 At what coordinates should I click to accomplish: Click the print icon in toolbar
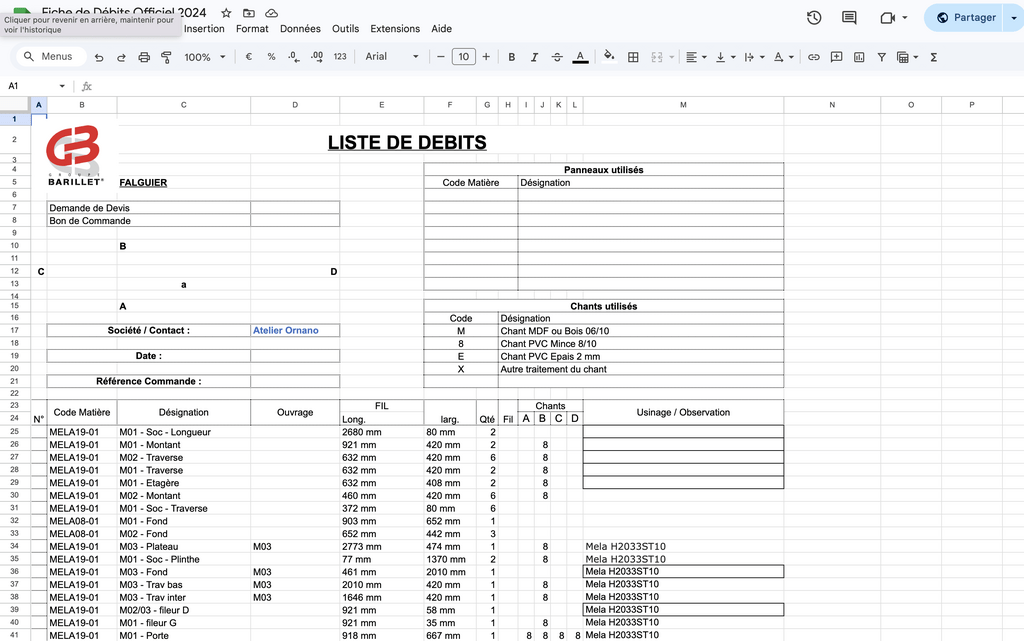(x=143, y=57)
